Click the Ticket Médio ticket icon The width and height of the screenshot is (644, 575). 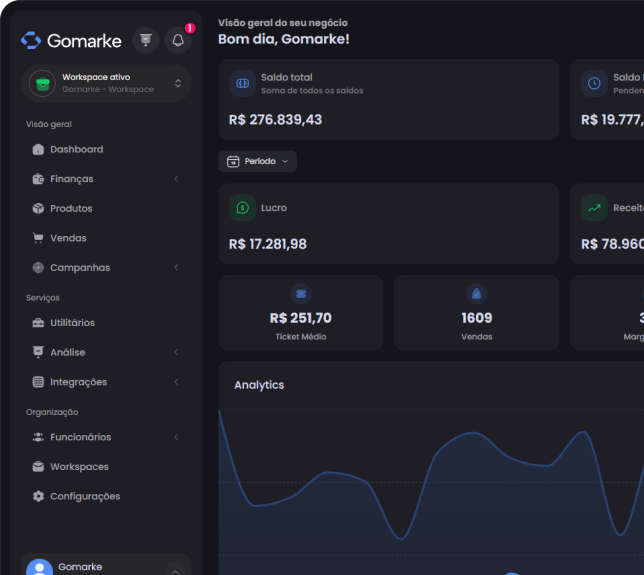click(301, 293)
